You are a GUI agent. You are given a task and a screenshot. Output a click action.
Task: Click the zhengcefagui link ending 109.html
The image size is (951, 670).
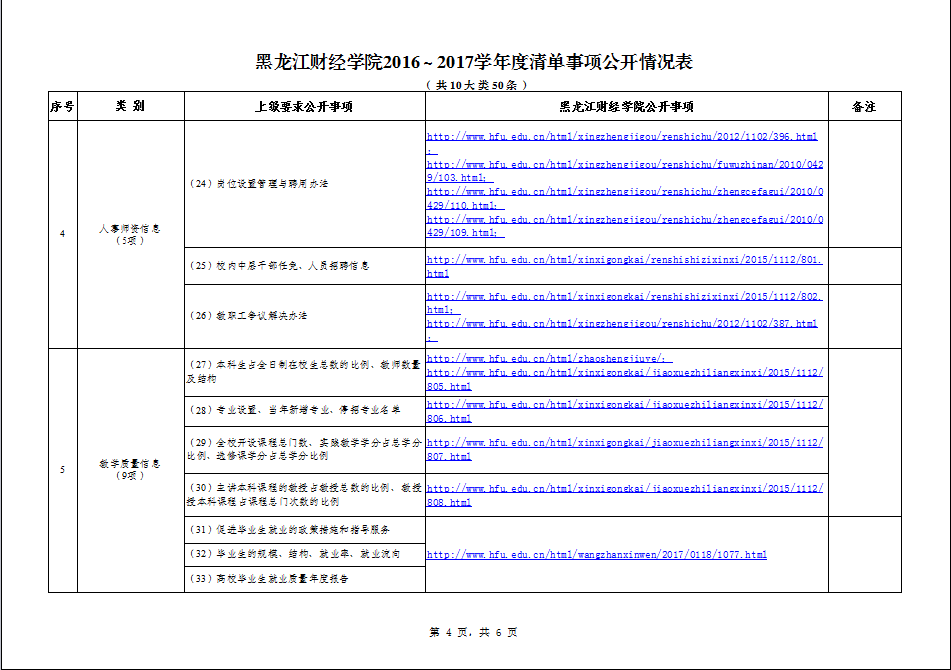click(624, 219)
